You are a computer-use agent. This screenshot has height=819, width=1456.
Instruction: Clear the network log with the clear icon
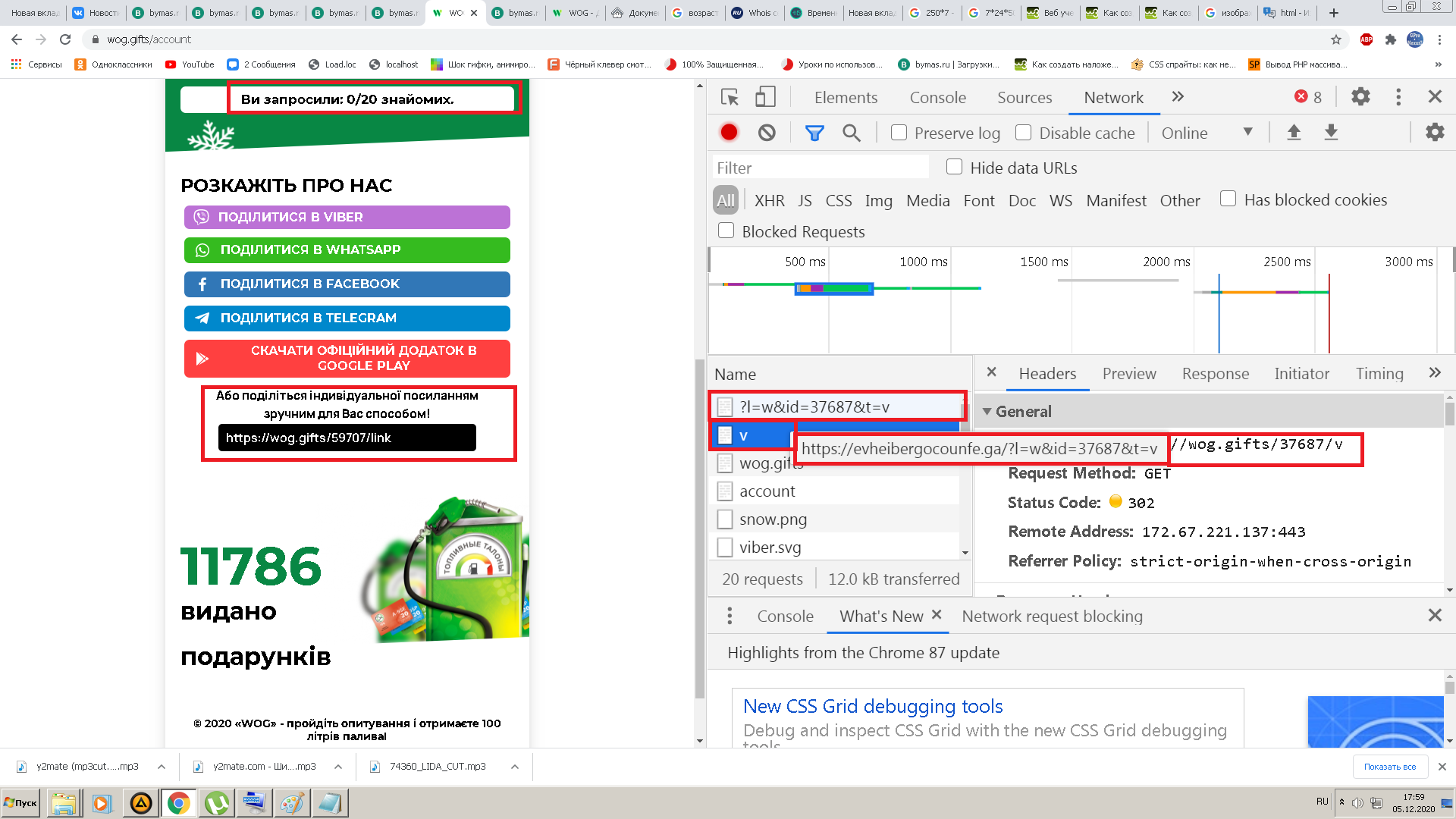point(767,133)
